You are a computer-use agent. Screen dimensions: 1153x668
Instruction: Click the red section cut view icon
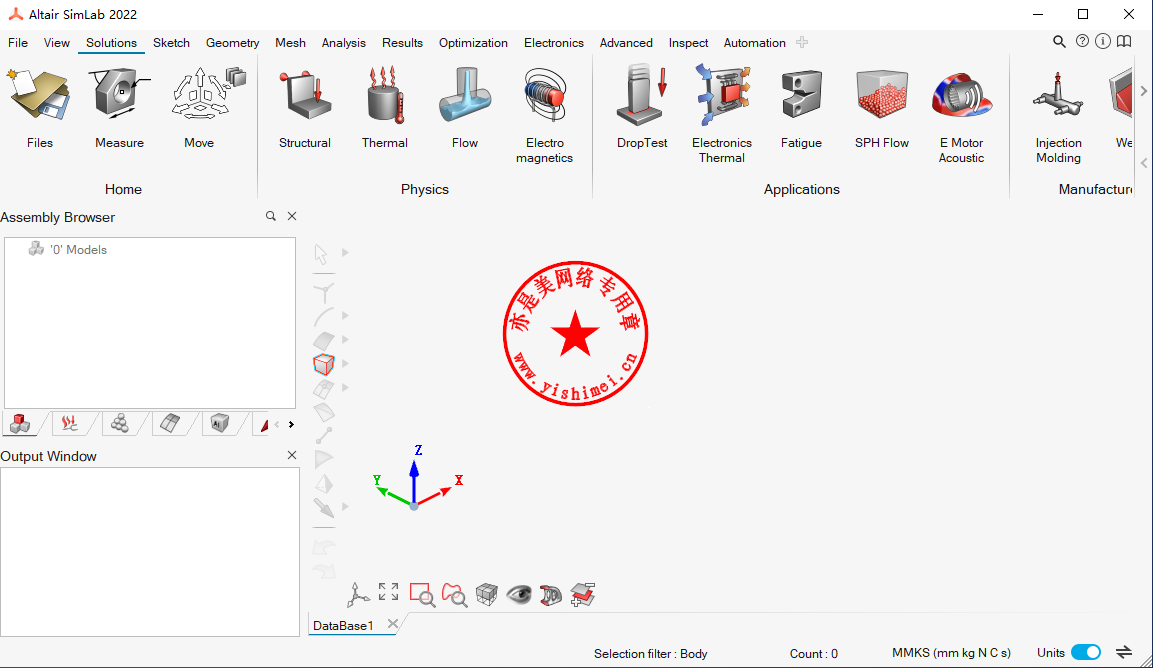551,594
